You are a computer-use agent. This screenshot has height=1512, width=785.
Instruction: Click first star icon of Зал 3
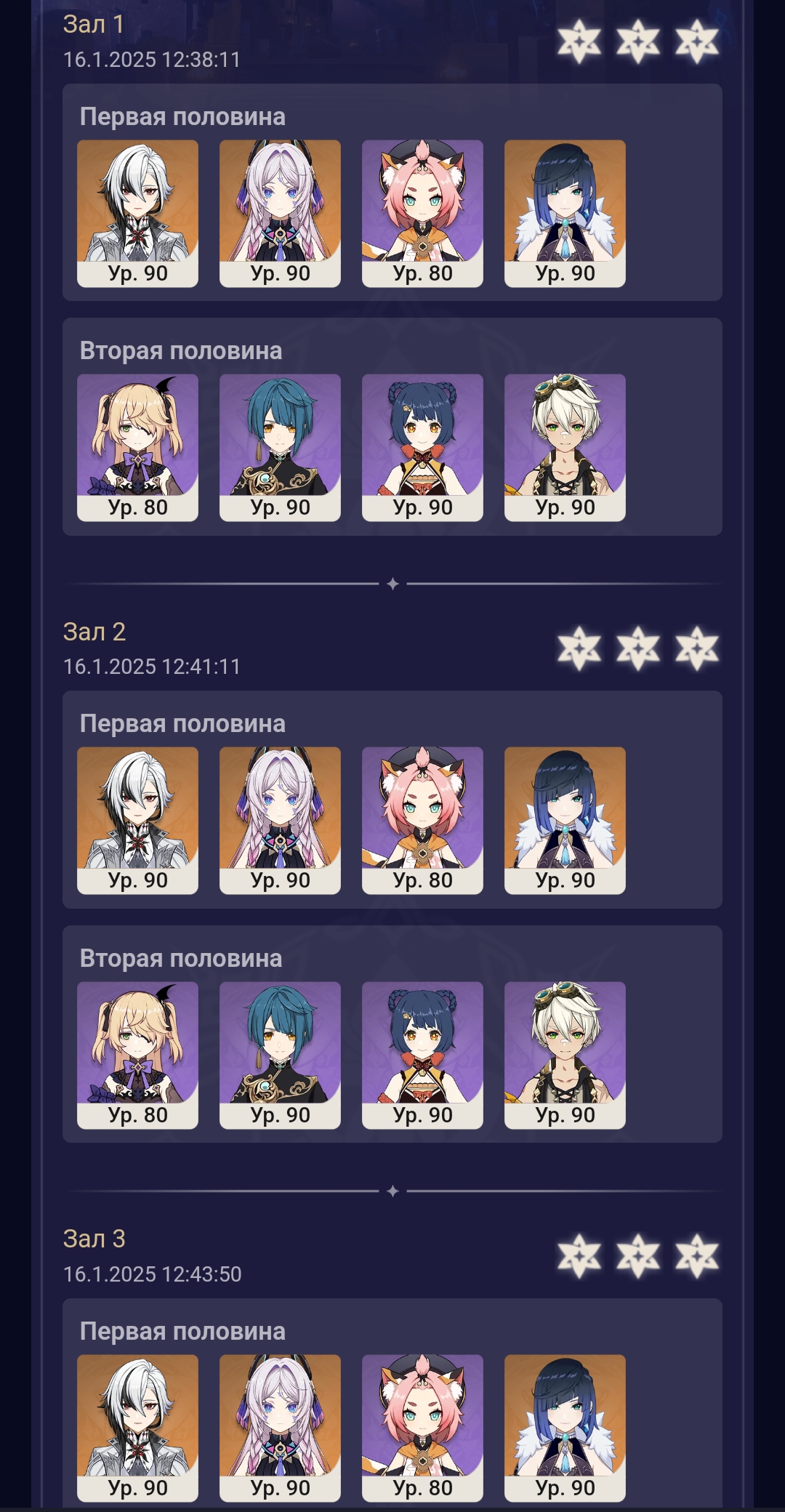pyautogui.click(x=579, y=1255)
